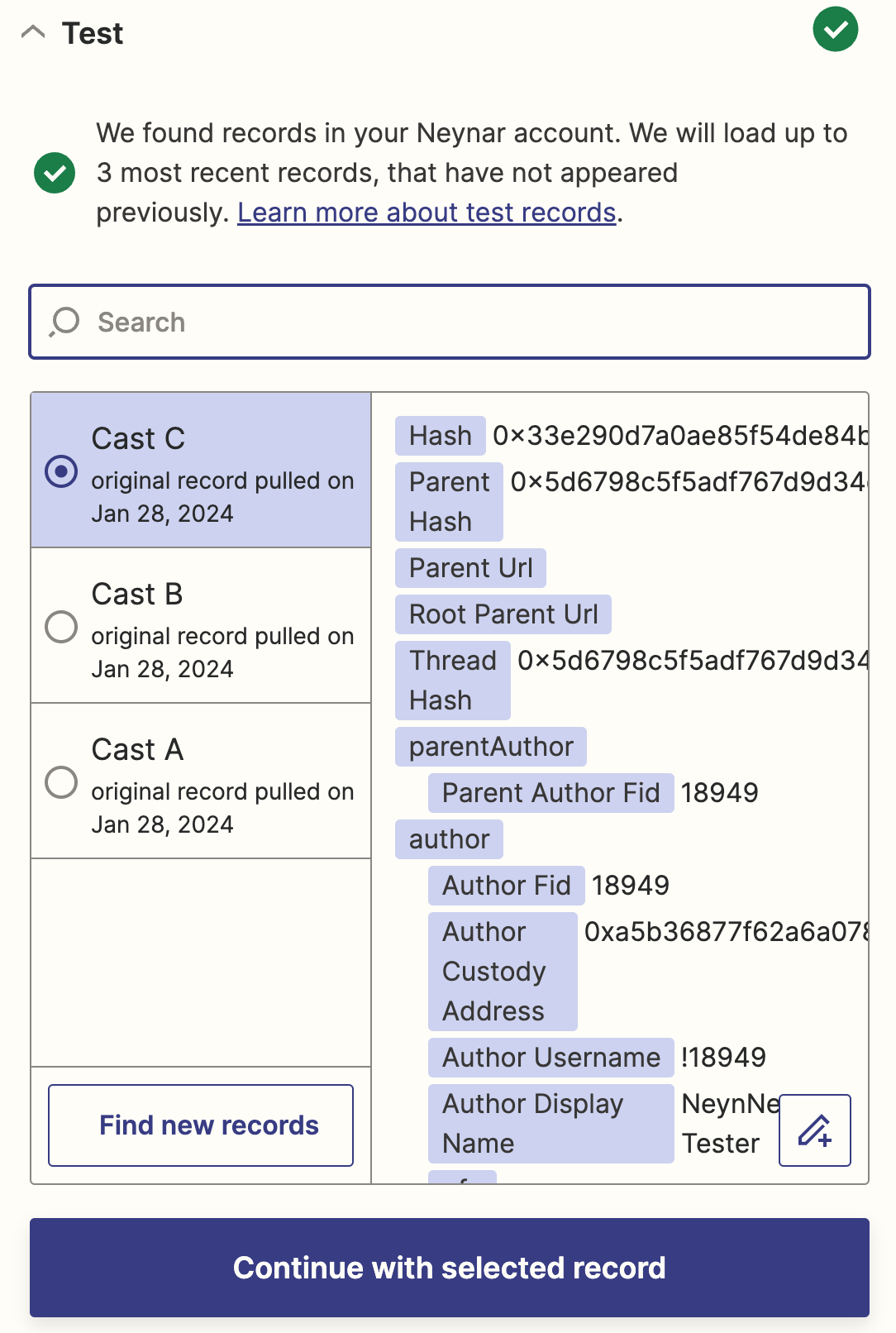Screen dimensions: 896x1333
Task: Click the Parent Url field label
Action: 470,568
